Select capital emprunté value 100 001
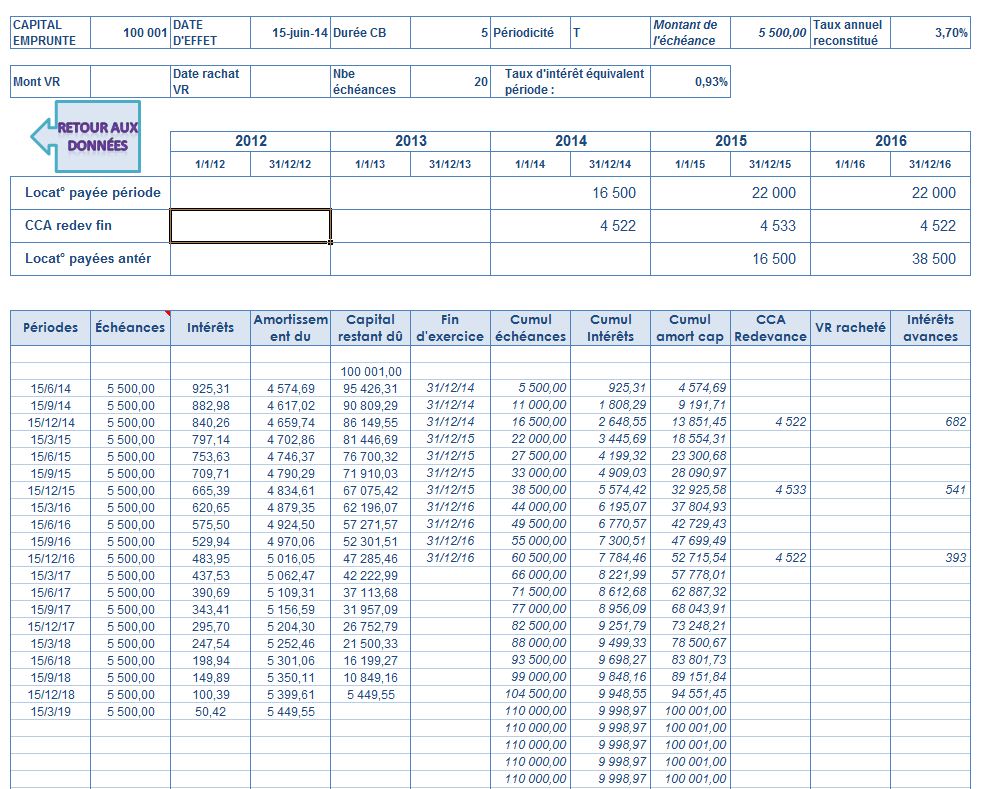The image size is (987, 789). pyautogui.click(x=131, y=33)
